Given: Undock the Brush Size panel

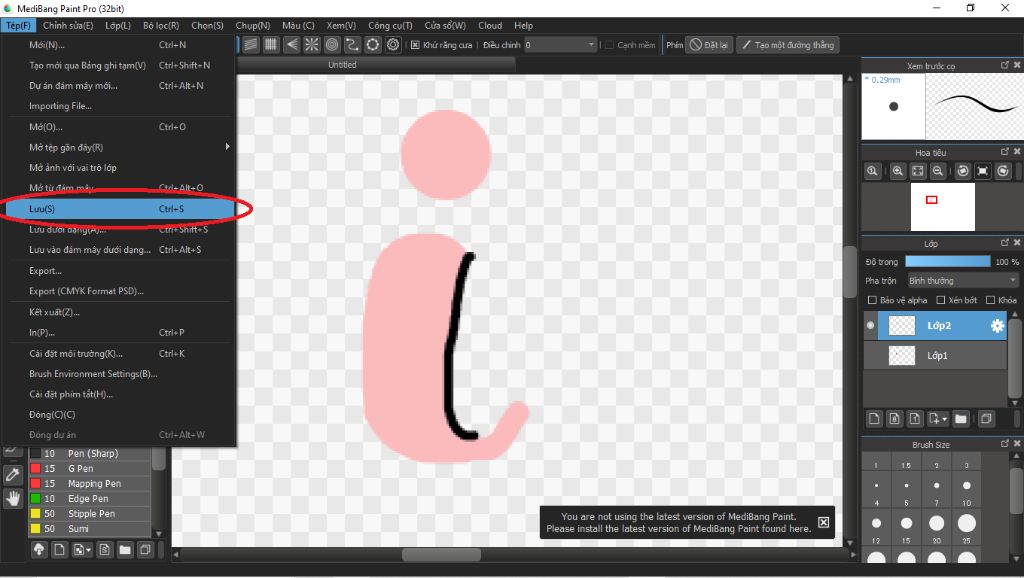Looking at the screenshot, I should pyautogui.click(x=1004, y=443).
